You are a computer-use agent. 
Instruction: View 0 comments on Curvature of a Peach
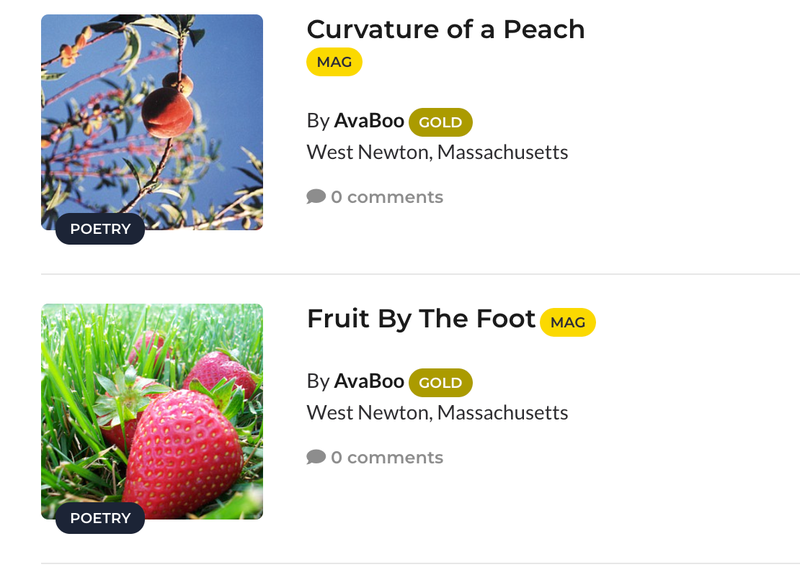[x=386, y=197]
